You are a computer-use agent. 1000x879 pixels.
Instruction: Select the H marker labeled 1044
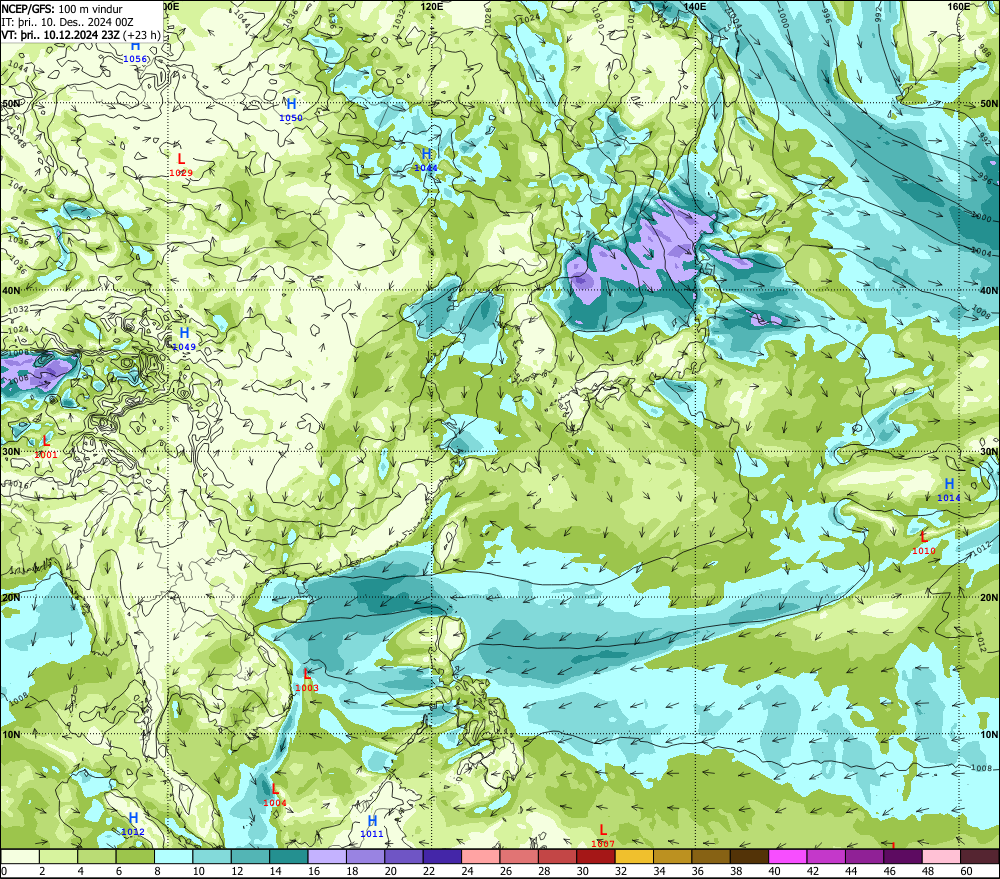click(426, 154)
